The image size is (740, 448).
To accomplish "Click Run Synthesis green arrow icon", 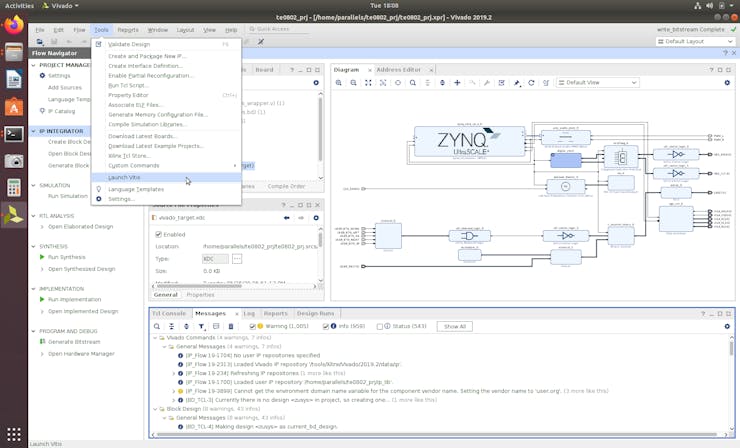I will pyautogui.click(x=41, y=257).
